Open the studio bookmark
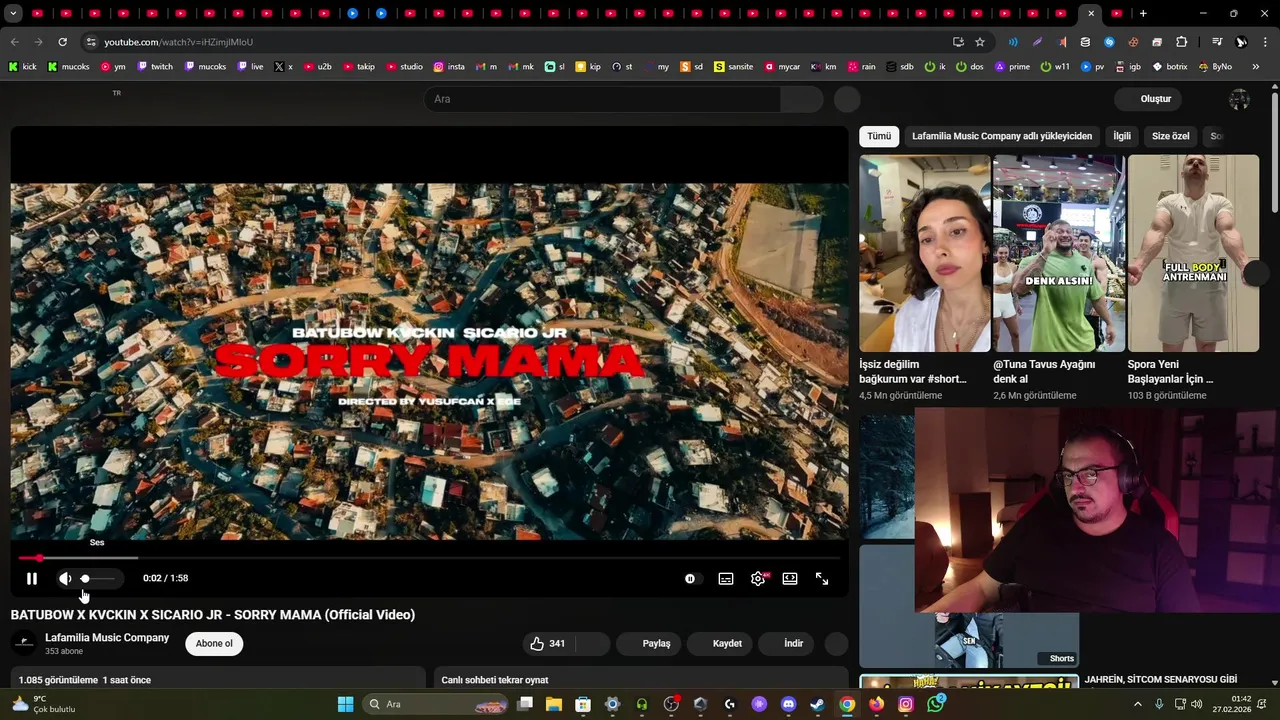The image size is (1280, 720). point(404,66)
